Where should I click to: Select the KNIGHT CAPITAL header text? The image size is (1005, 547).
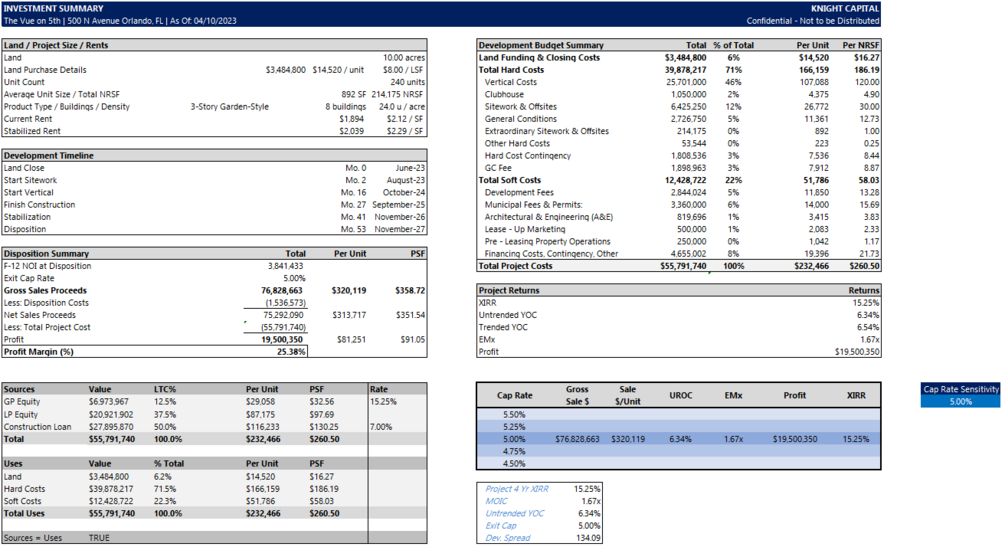845,8
